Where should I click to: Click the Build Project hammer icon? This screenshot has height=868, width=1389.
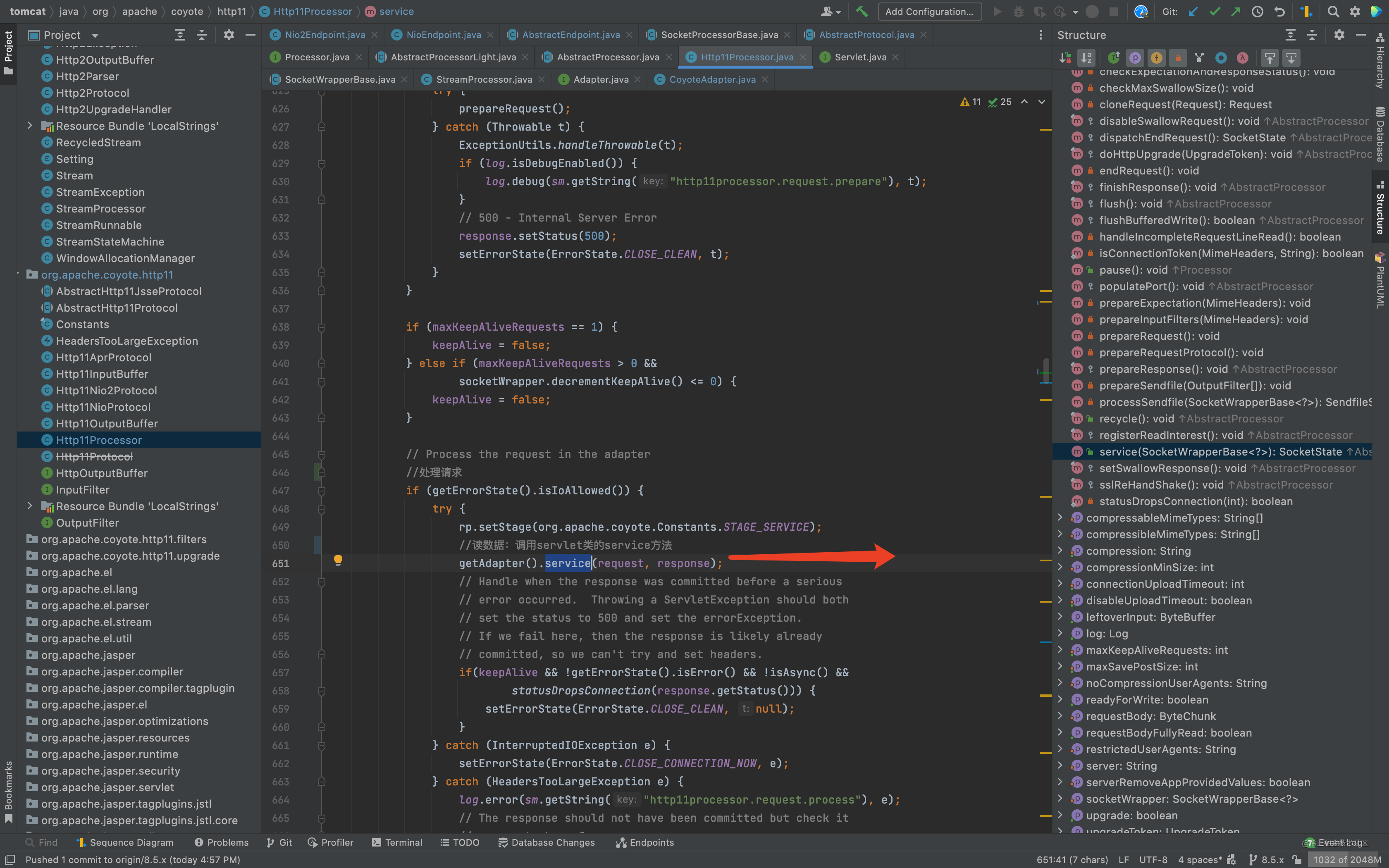pos(862,12)
